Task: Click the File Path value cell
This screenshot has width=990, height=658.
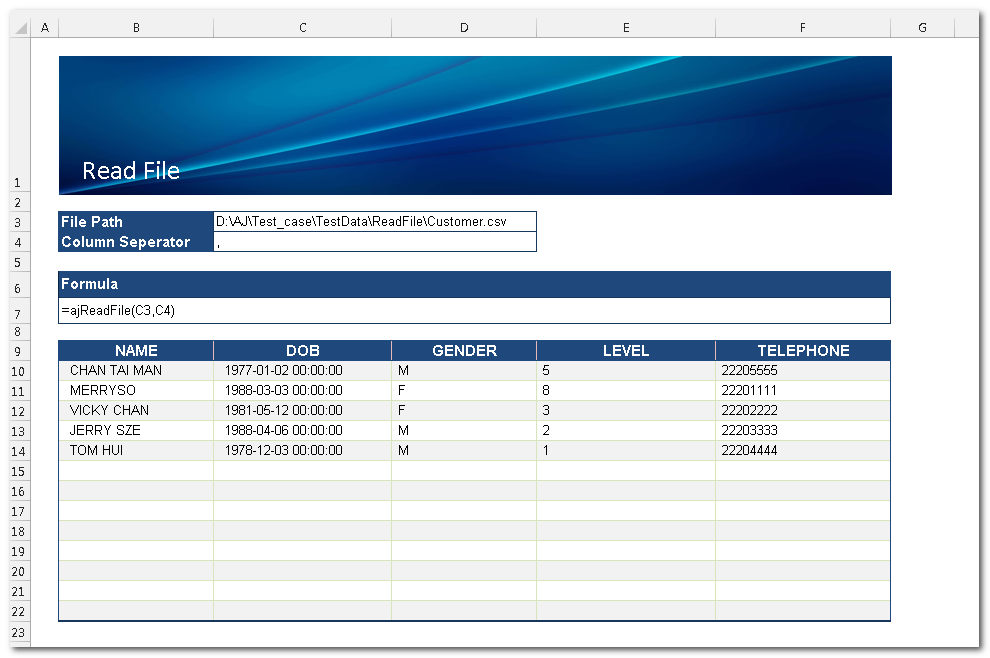Action: [x=375, y=221]
